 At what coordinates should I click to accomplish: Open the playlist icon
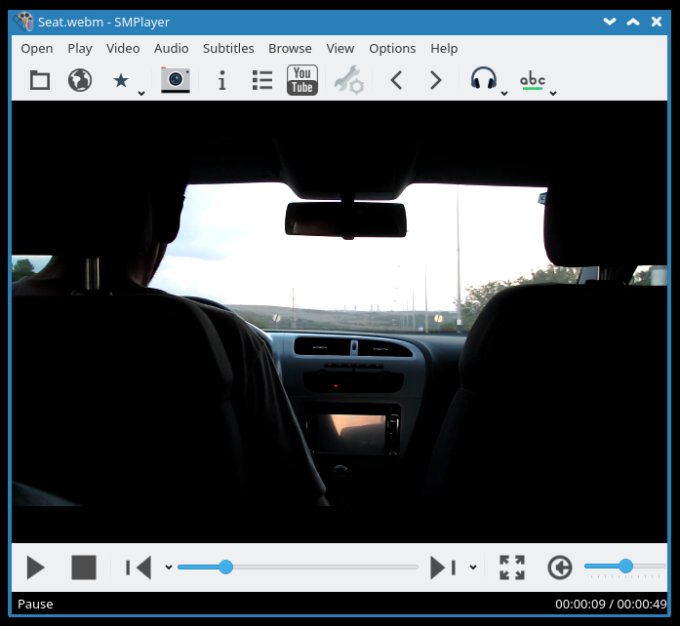point(262,81)
